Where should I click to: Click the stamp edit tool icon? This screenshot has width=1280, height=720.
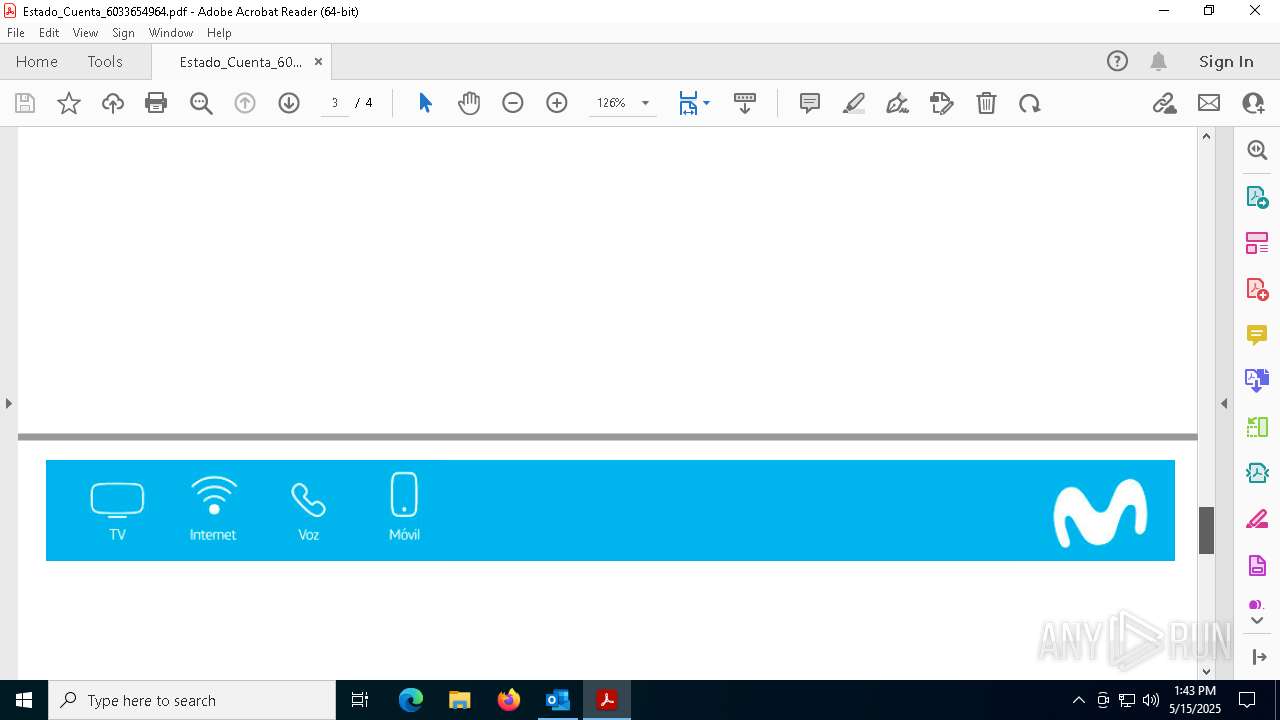click(942, 103)
